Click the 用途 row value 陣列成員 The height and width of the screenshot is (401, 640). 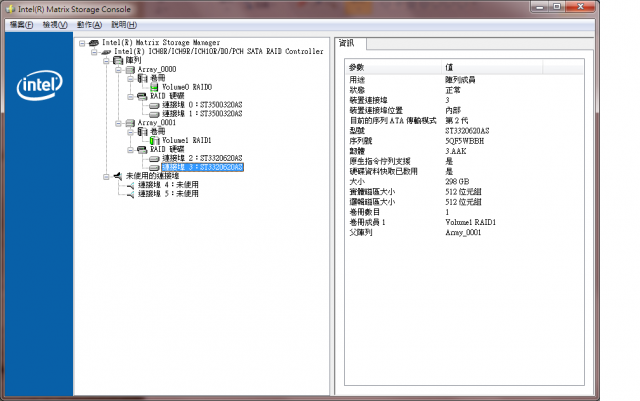coord(460,80)
